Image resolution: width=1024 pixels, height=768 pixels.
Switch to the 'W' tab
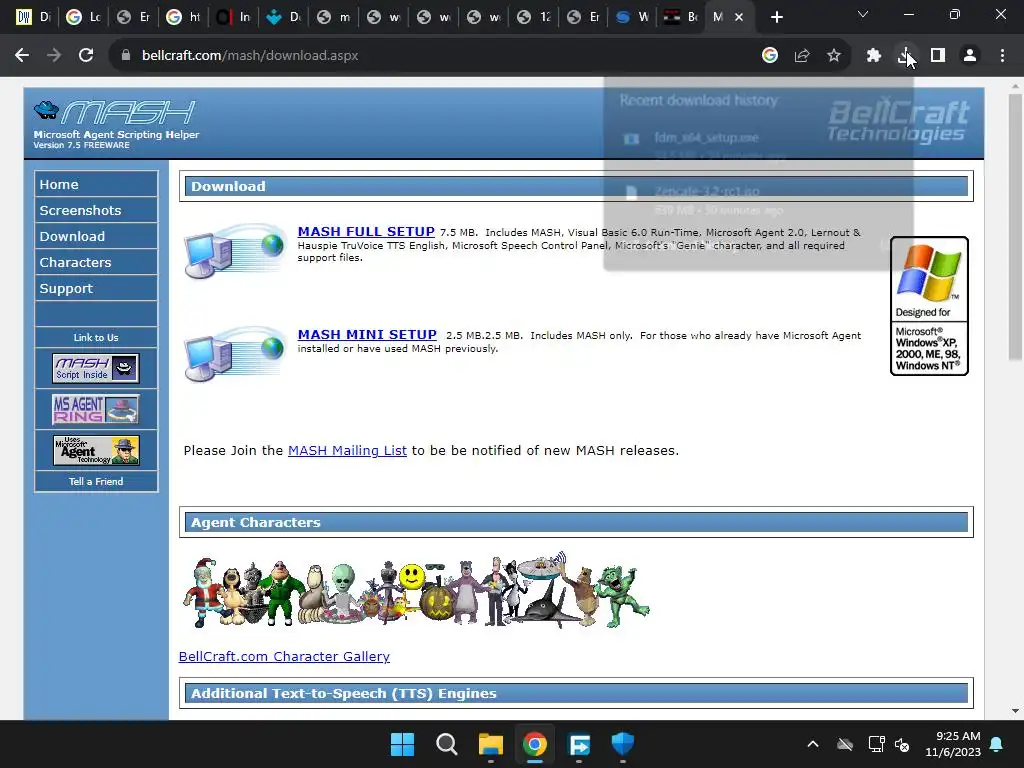632,17
